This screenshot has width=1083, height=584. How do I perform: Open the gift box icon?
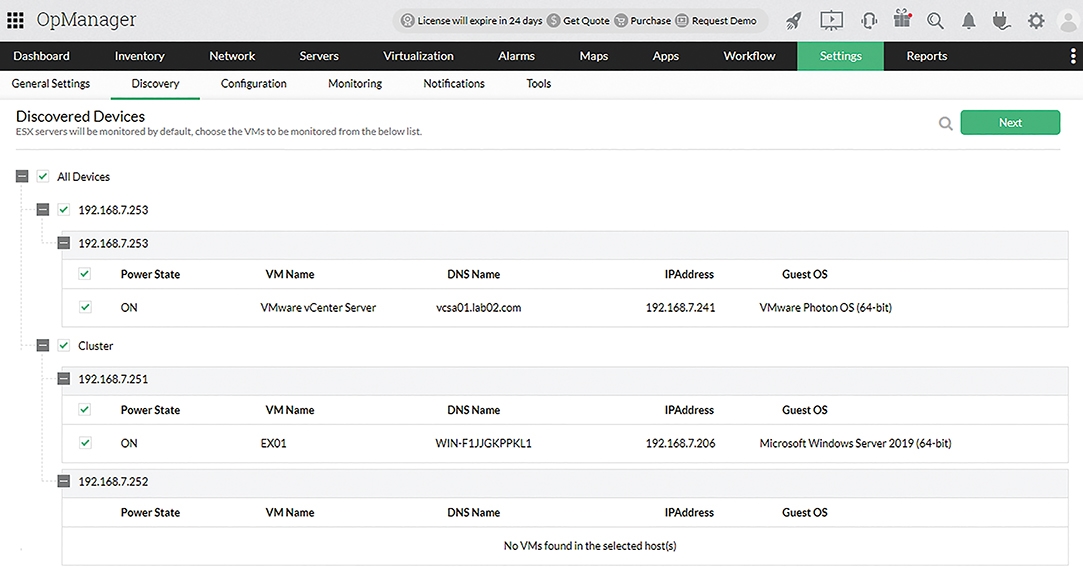pyautogui.click(x=902, y=19)
